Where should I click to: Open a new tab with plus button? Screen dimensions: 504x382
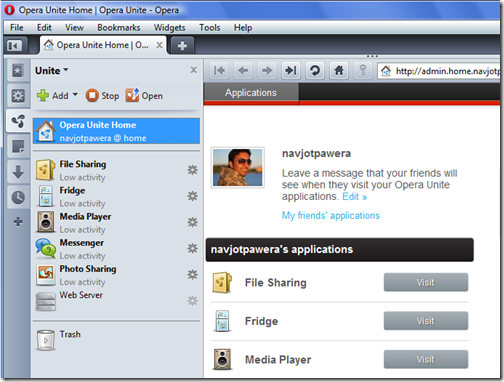point(182,45)
